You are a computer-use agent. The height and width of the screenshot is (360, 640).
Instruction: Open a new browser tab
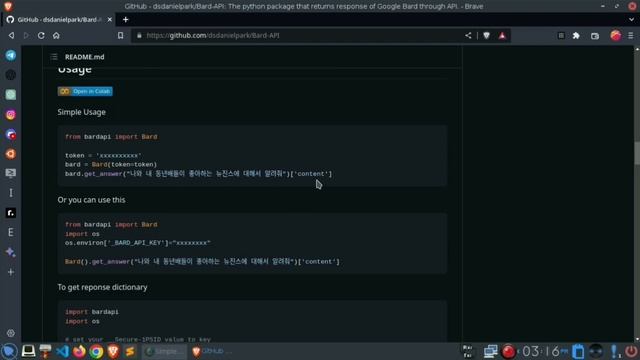tap(125, 20)
